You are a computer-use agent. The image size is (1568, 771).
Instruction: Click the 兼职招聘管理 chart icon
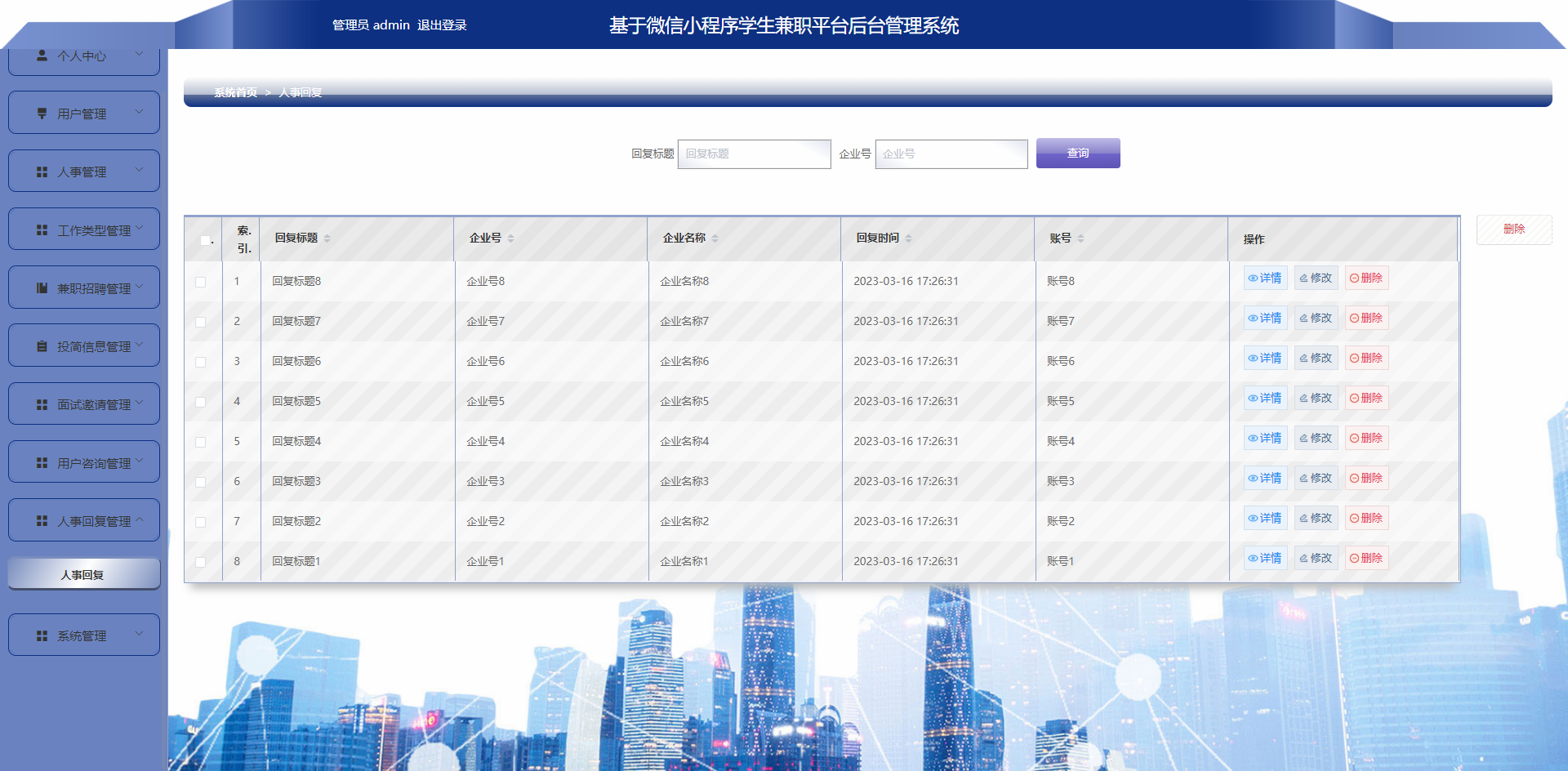click(x=42, y=288)
